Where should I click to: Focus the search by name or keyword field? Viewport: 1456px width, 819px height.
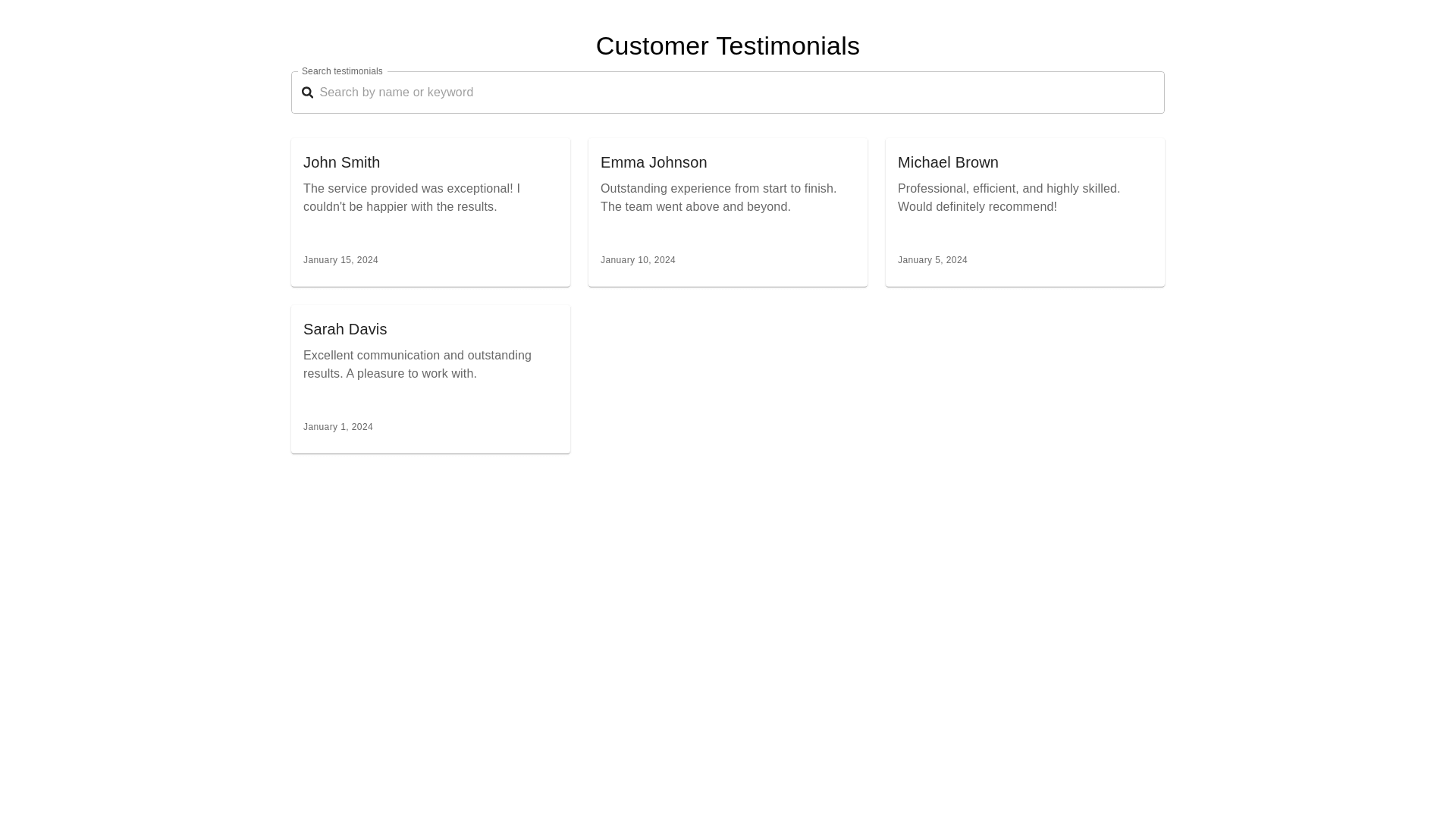(x=736, y=93)
